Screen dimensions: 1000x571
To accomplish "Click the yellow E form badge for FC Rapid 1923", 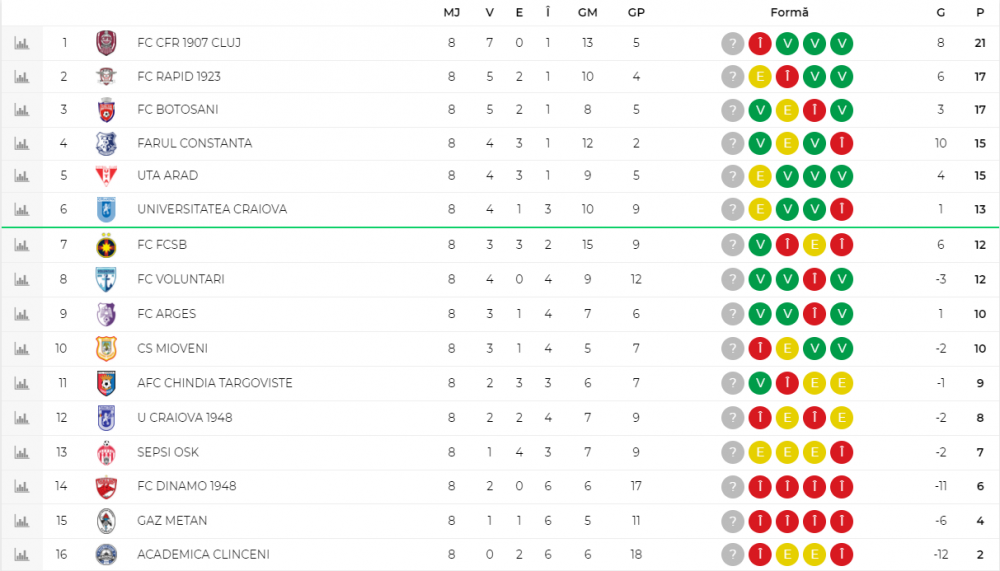I will click(x=761, y=77).
